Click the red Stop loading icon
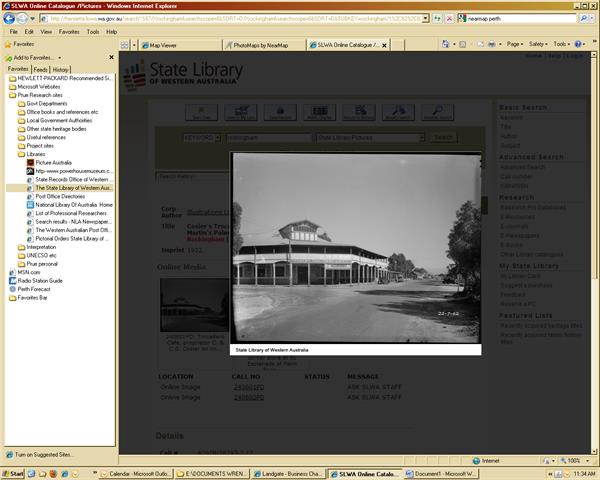Viewport: 600px width, 480px height. click(x=450, y=18)
